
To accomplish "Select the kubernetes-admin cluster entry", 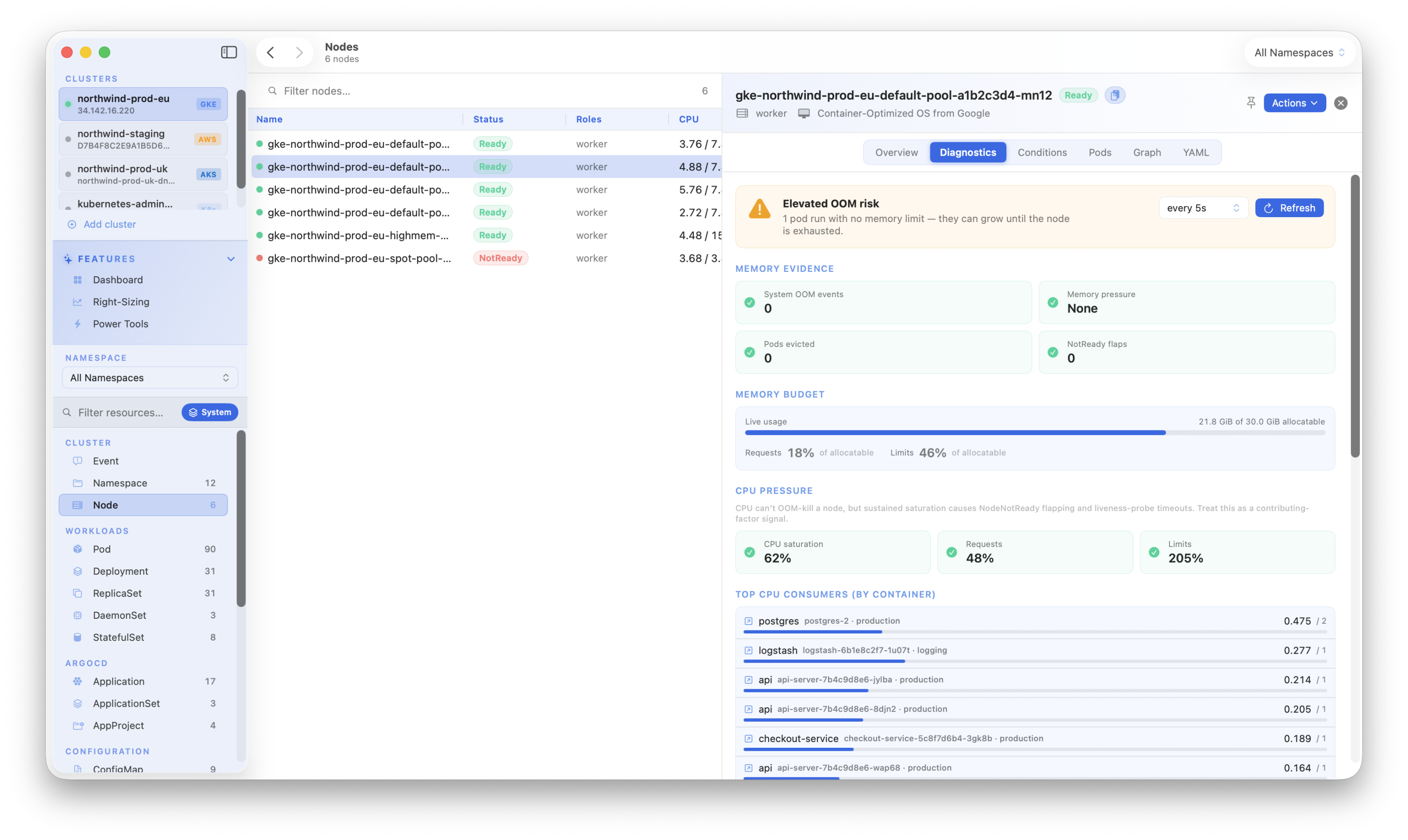I will click(143, 203).
